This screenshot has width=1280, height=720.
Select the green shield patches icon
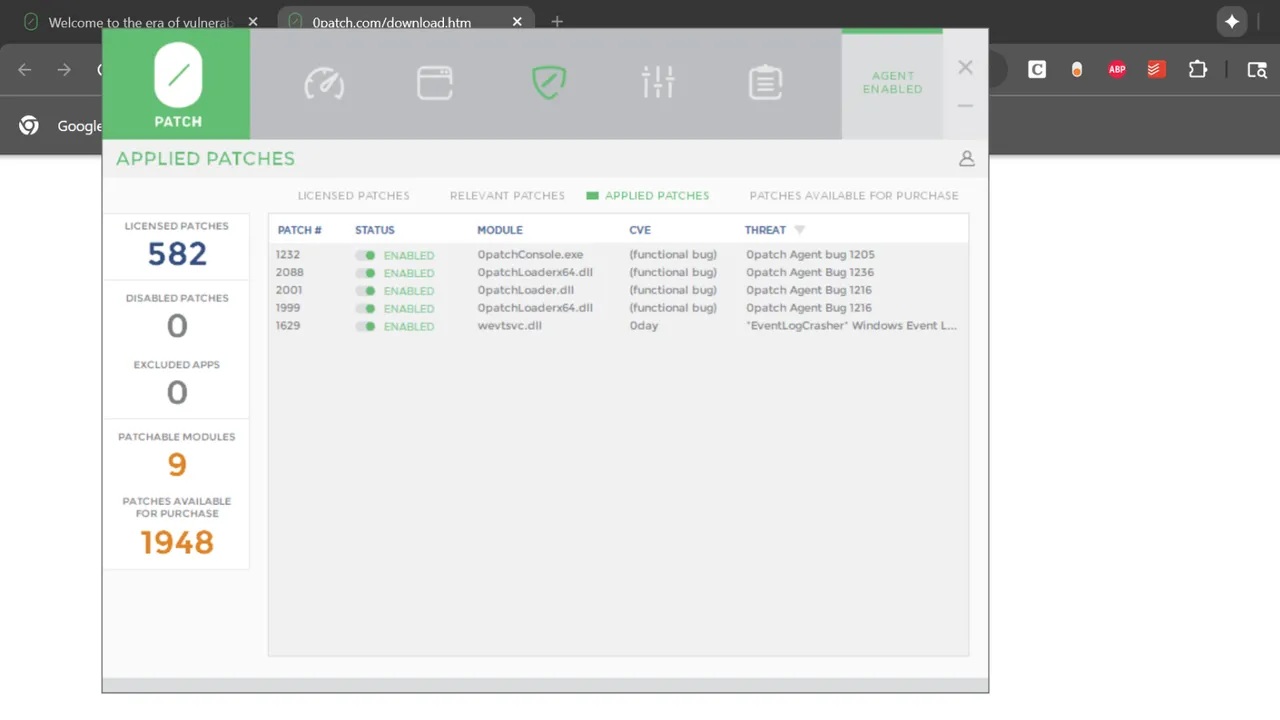pyautogui.click(x=549, y=83)
